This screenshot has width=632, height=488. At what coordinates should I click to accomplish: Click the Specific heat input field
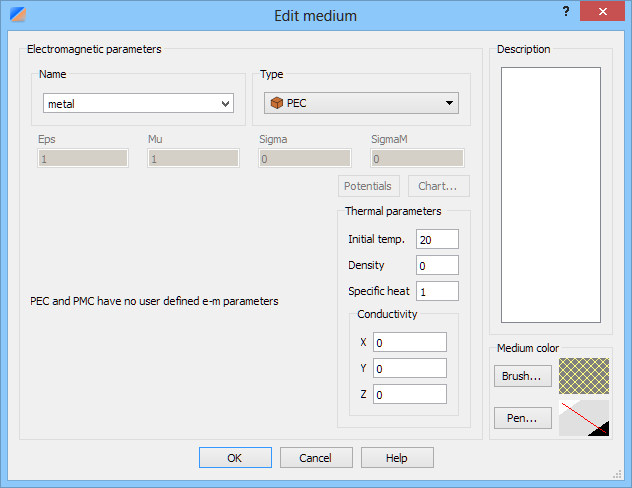click(437, 291)
